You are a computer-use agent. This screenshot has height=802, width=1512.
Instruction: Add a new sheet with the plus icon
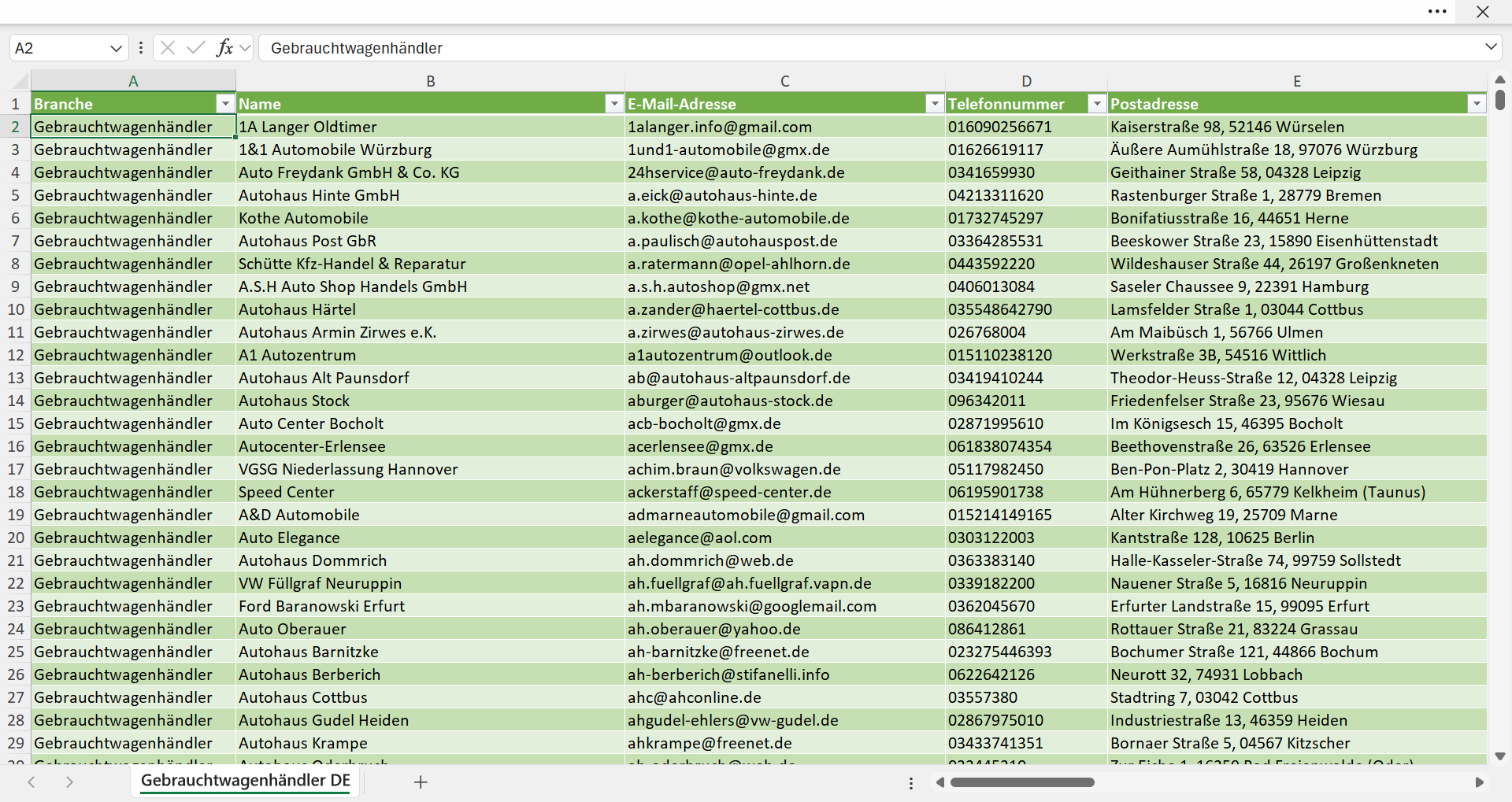tap(421, 782)
